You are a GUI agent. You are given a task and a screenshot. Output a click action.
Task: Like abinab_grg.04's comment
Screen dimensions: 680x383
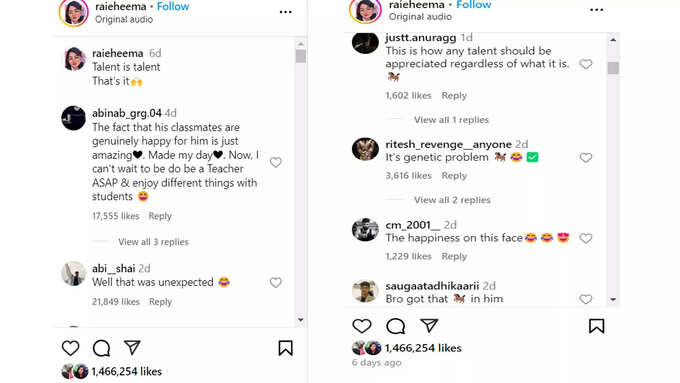[276, 162]
